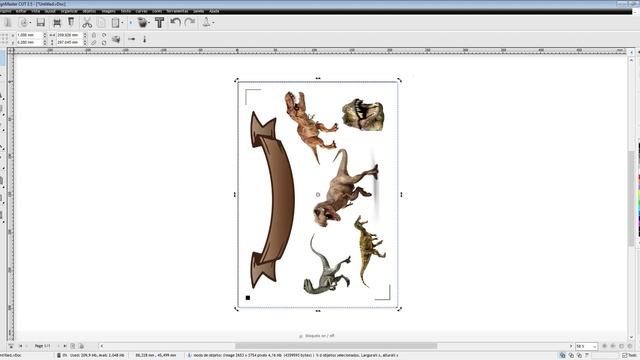
Task: Click the brown ribbon banner on page
Action: (x=272, y=200)
